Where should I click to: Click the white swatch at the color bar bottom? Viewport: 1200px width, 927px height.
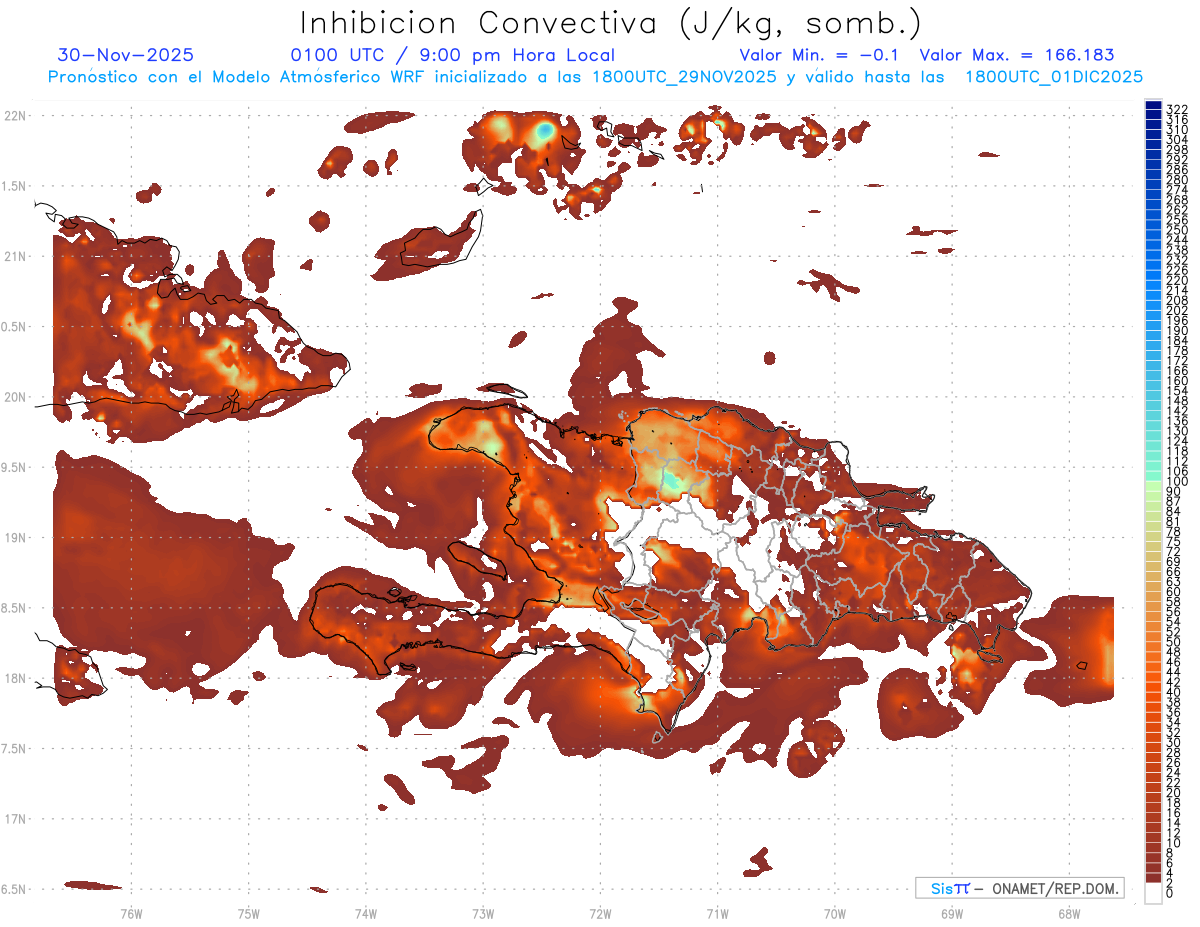click(x=1153, y=893)
